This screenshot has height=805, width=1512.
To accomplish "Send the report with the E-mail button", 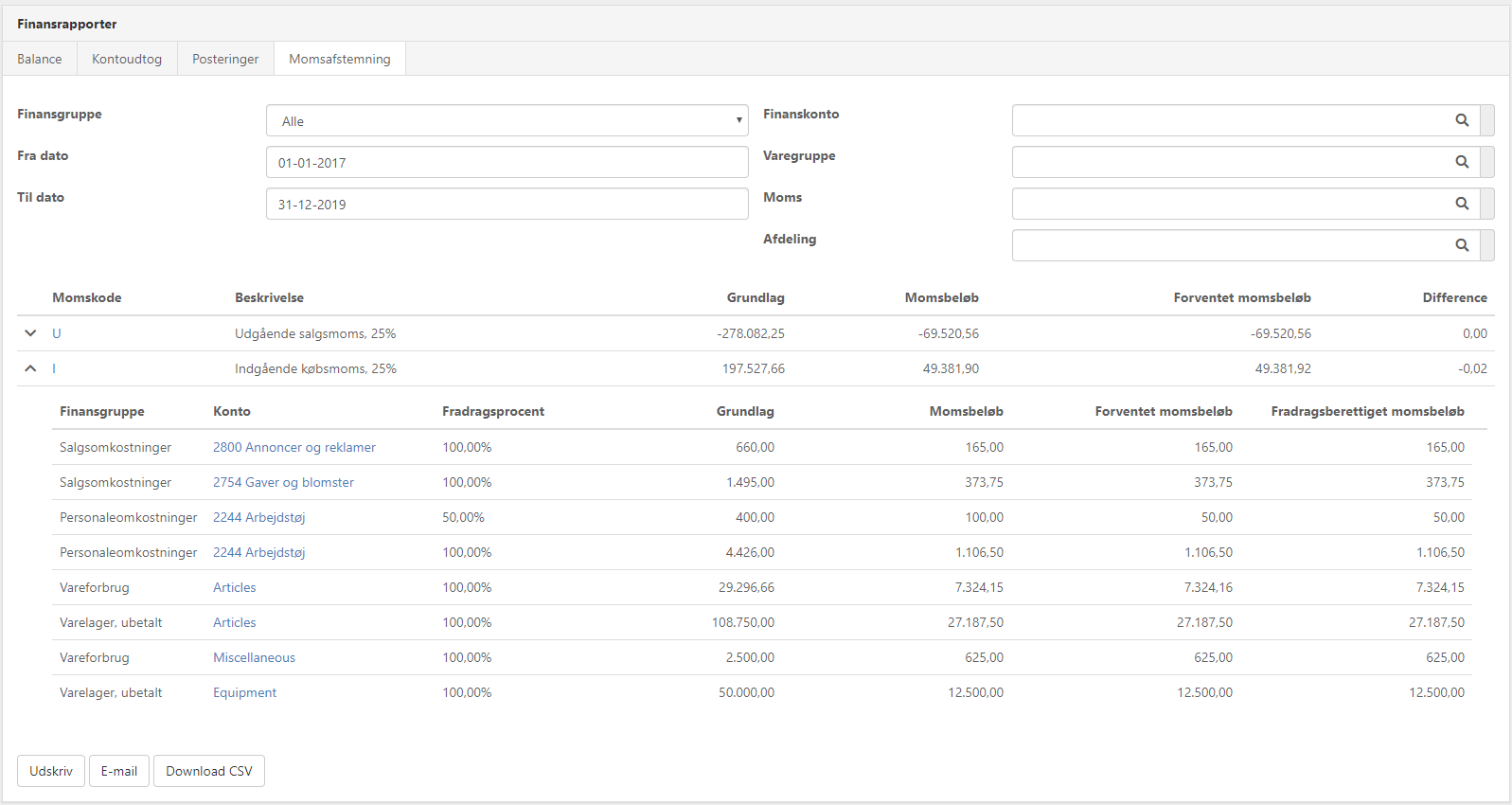I will coord(119,771).
